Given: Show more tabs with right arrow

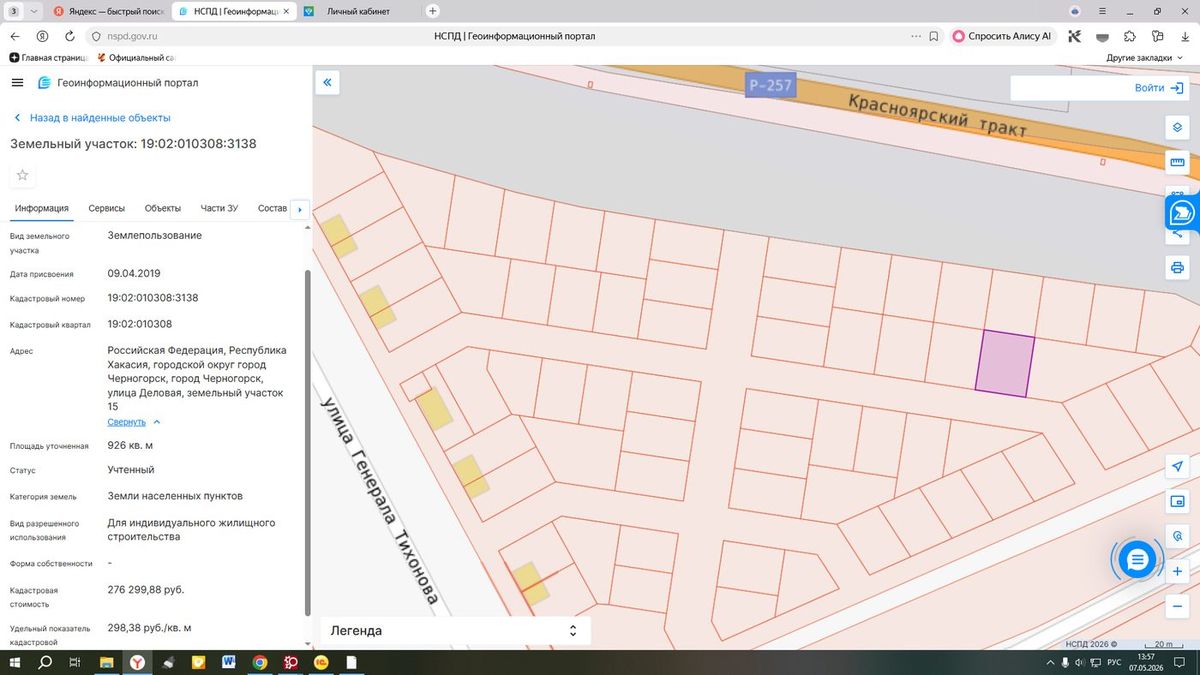Looking at the screenshot, I should [x=300, y=209].
